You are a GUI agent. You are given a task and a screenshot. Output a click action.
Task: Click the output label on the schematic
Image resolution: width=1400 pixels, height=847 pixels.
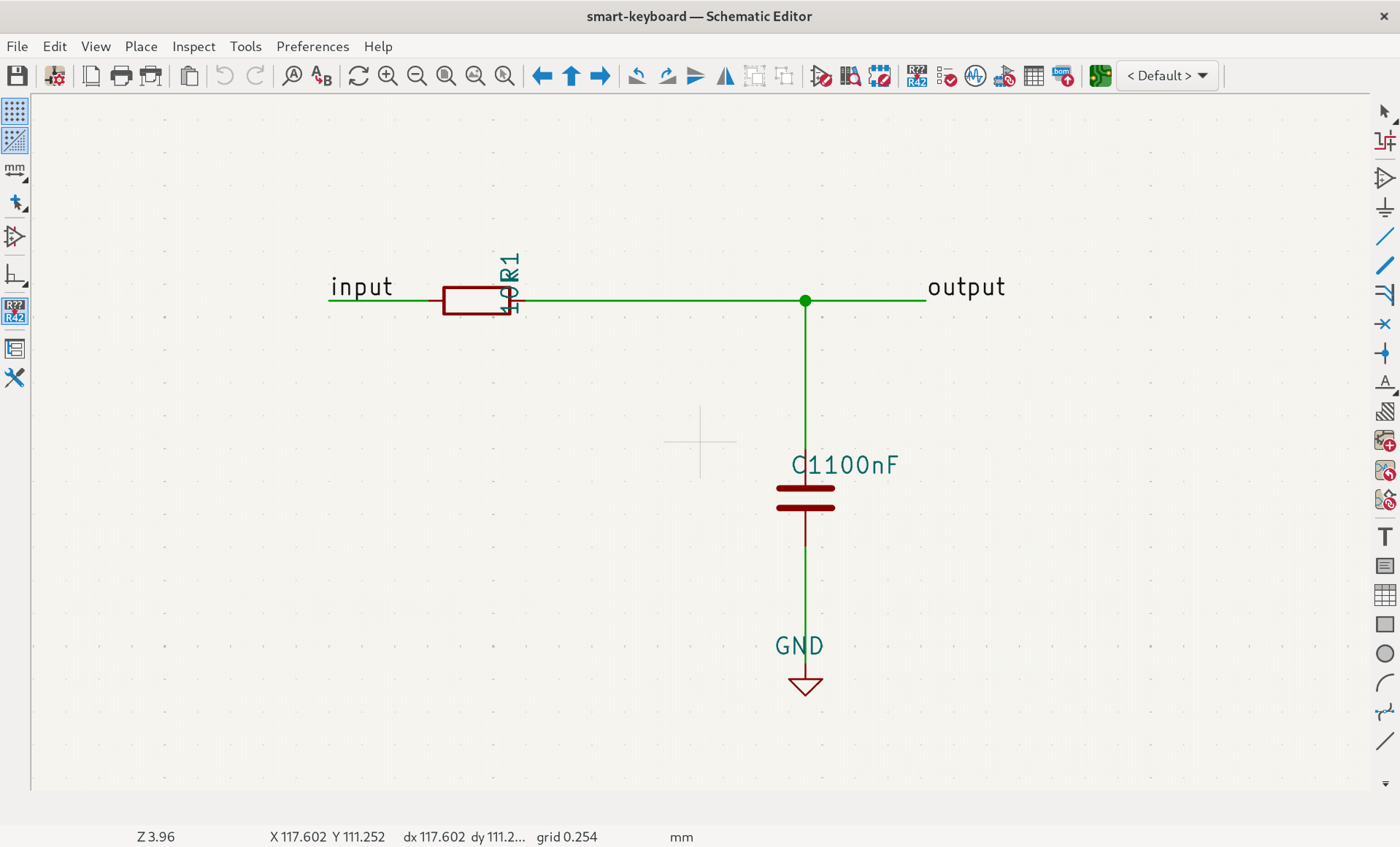[x=966, y=287]
